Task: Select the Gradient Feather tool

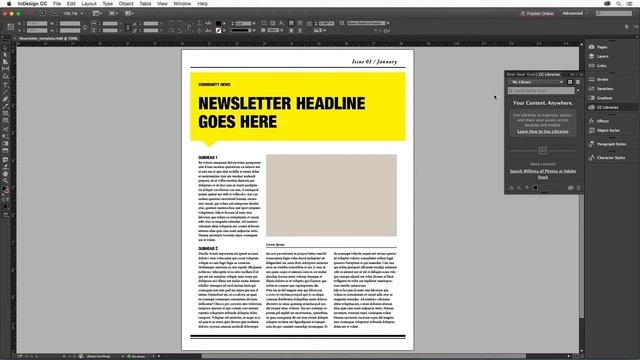Action: click(5, 150)
